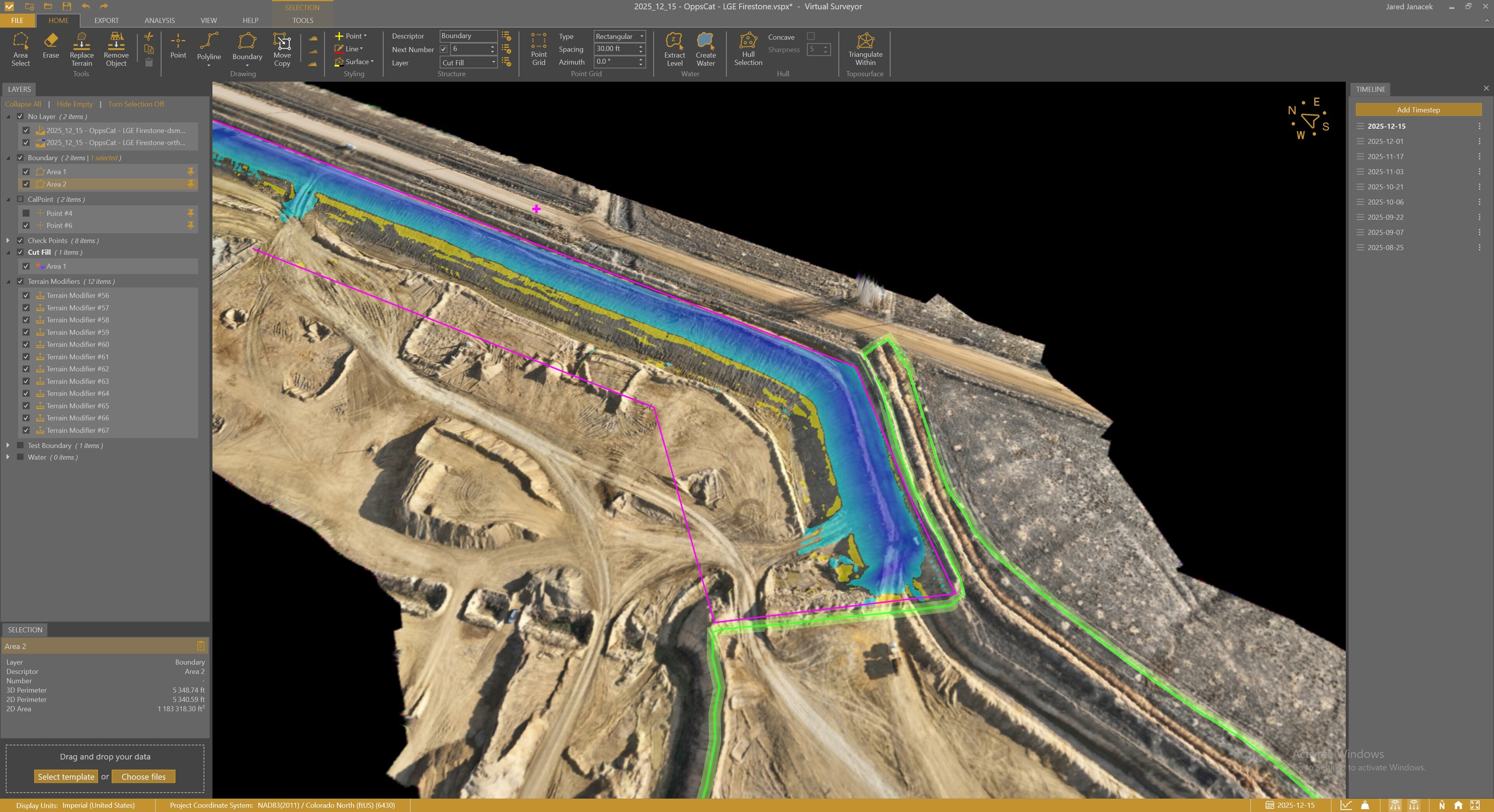Open the Selection TOOLS ribbon tab
Image resolution: width=1494 pixels, height=812 pixels.
303,20
